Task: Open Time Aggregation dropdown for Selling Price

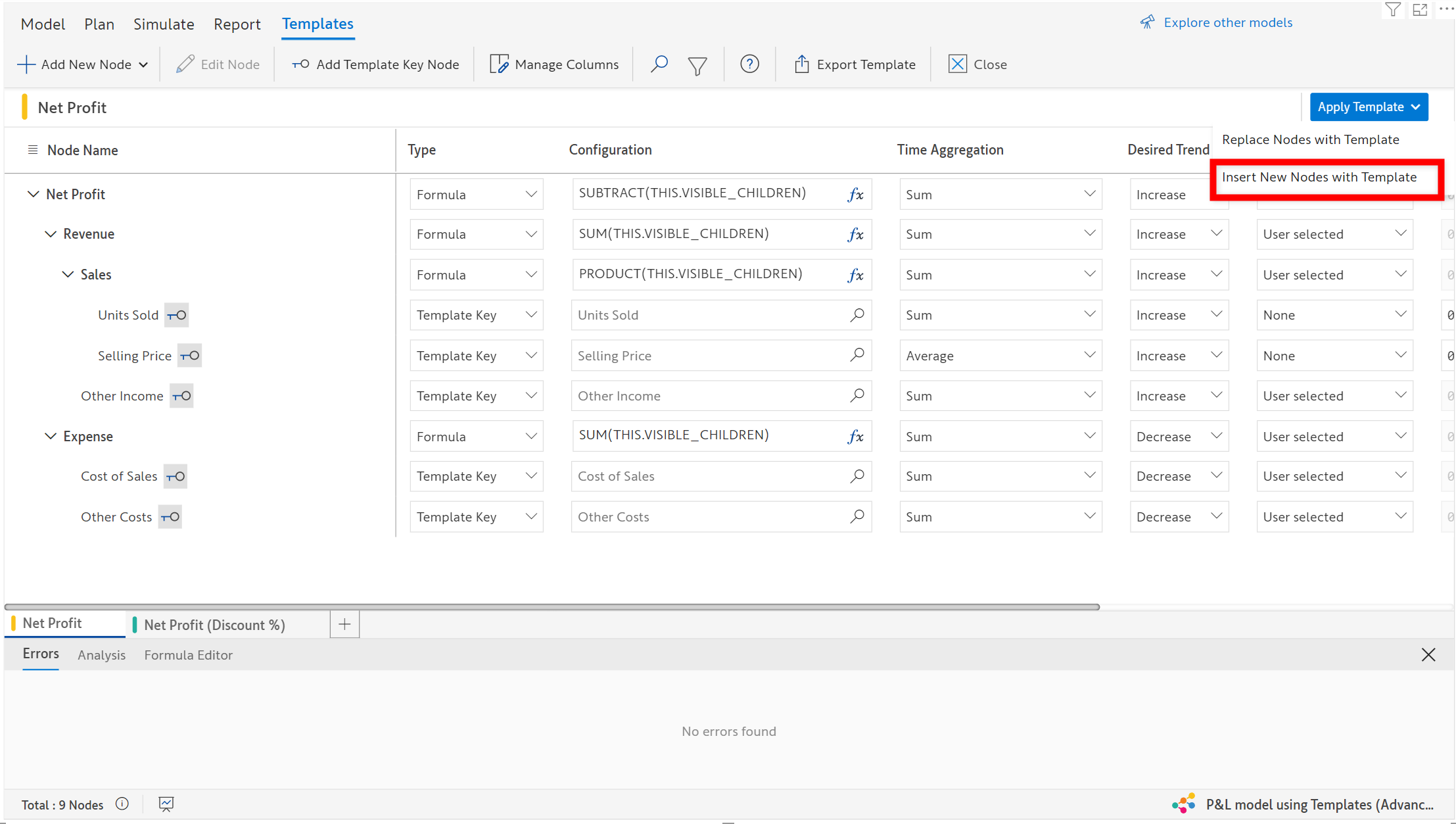Action: (x=1000, y=356)
